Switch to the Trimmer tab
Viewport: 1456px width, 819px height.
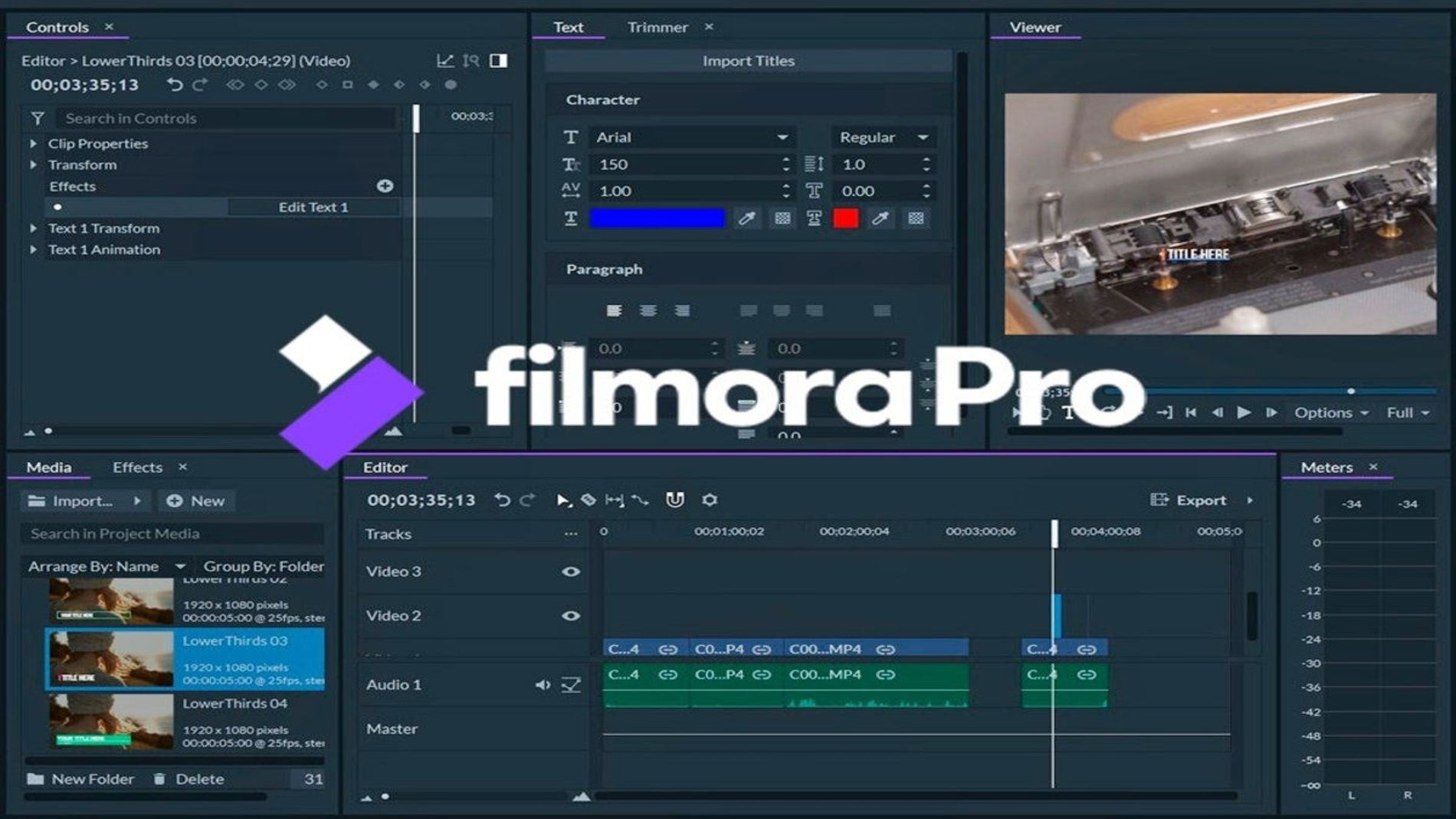pos(657,27)
